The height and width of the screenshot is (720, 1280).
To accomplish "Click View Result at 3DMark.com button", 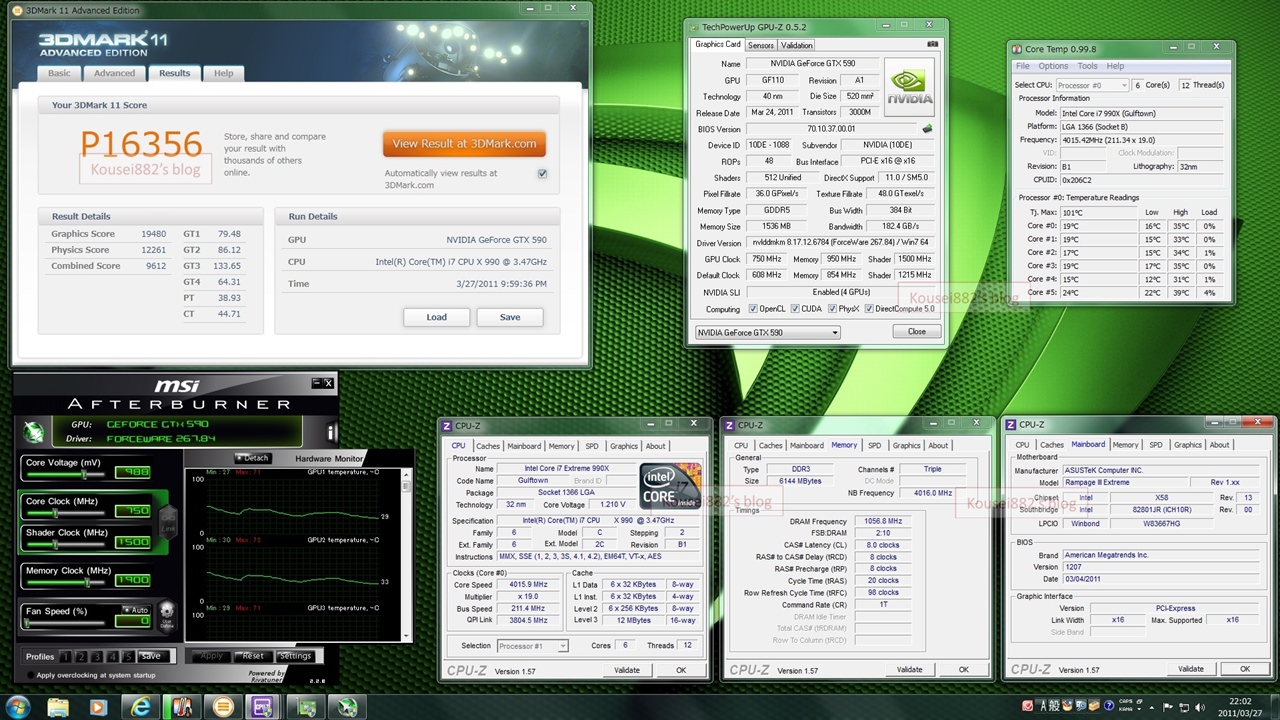I will coord(464,144).
